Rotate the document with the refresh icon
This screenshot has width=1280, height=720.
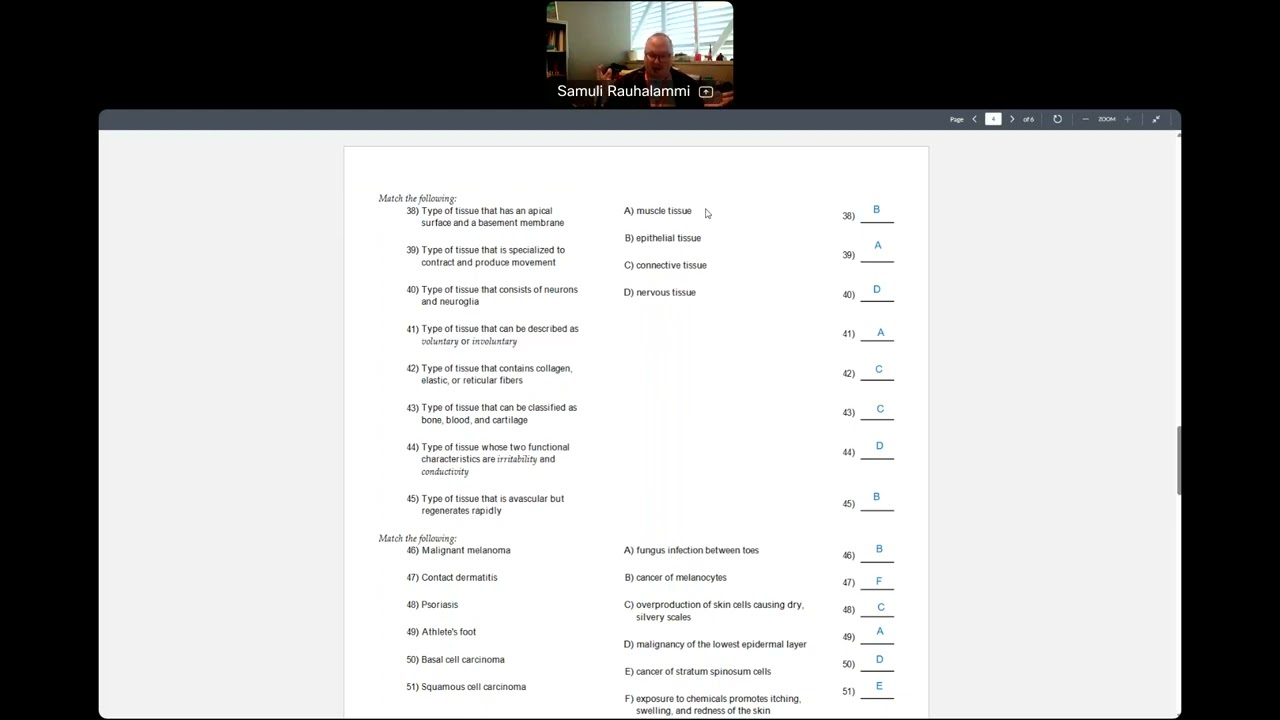pyautogui.click(x=1057, y=119)
